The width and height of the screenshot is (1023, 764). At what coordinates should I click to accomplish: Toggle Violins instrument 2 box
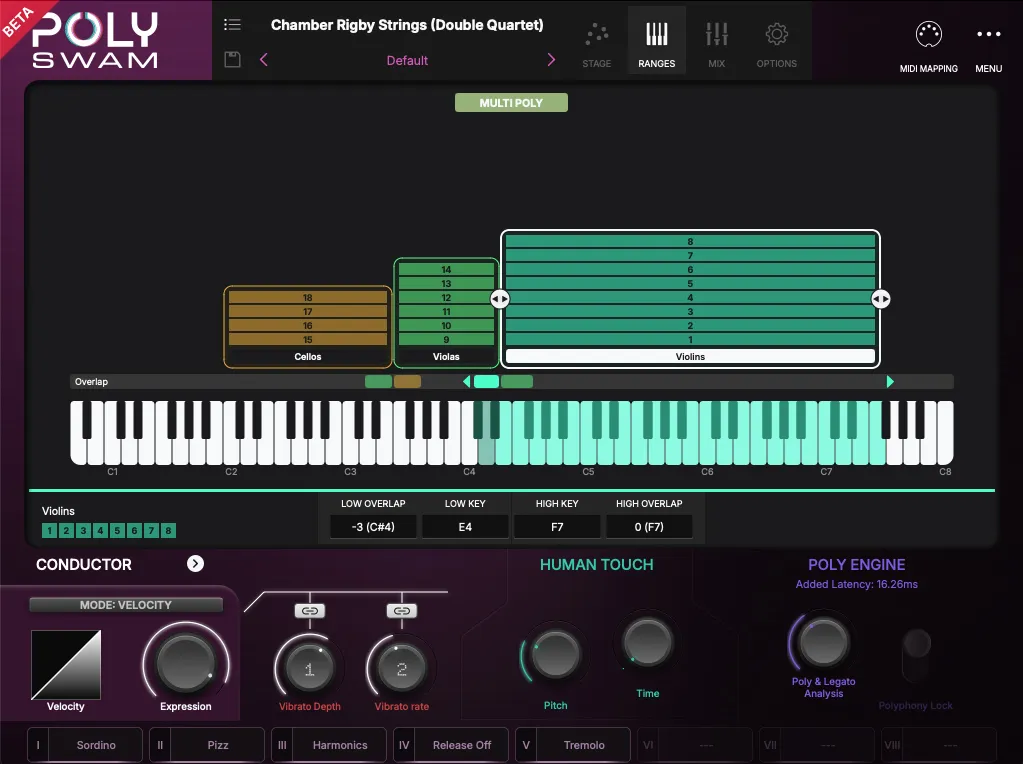66,530
